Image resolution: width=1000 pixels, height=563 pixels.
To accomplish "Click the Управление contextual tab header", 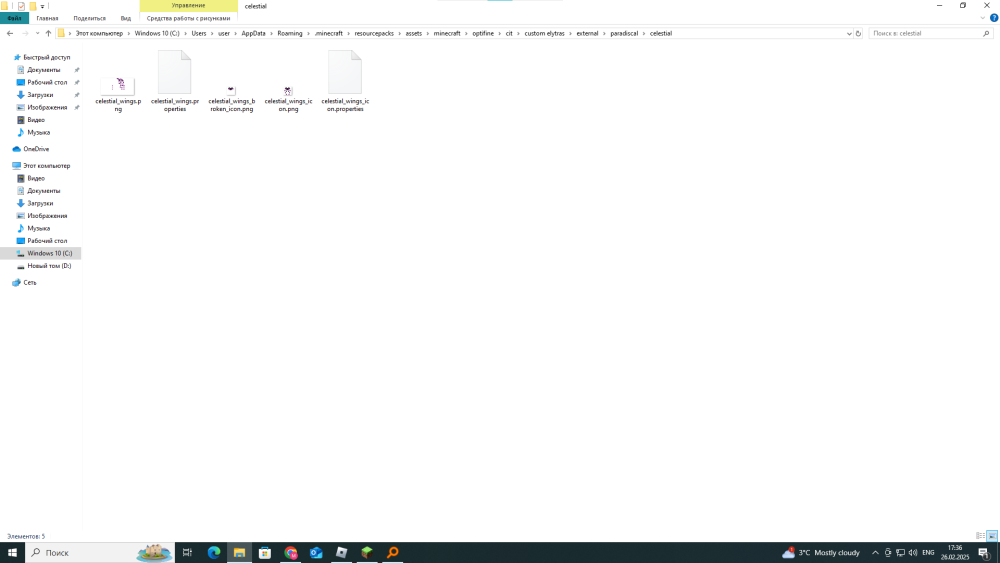I will (188, 6).
